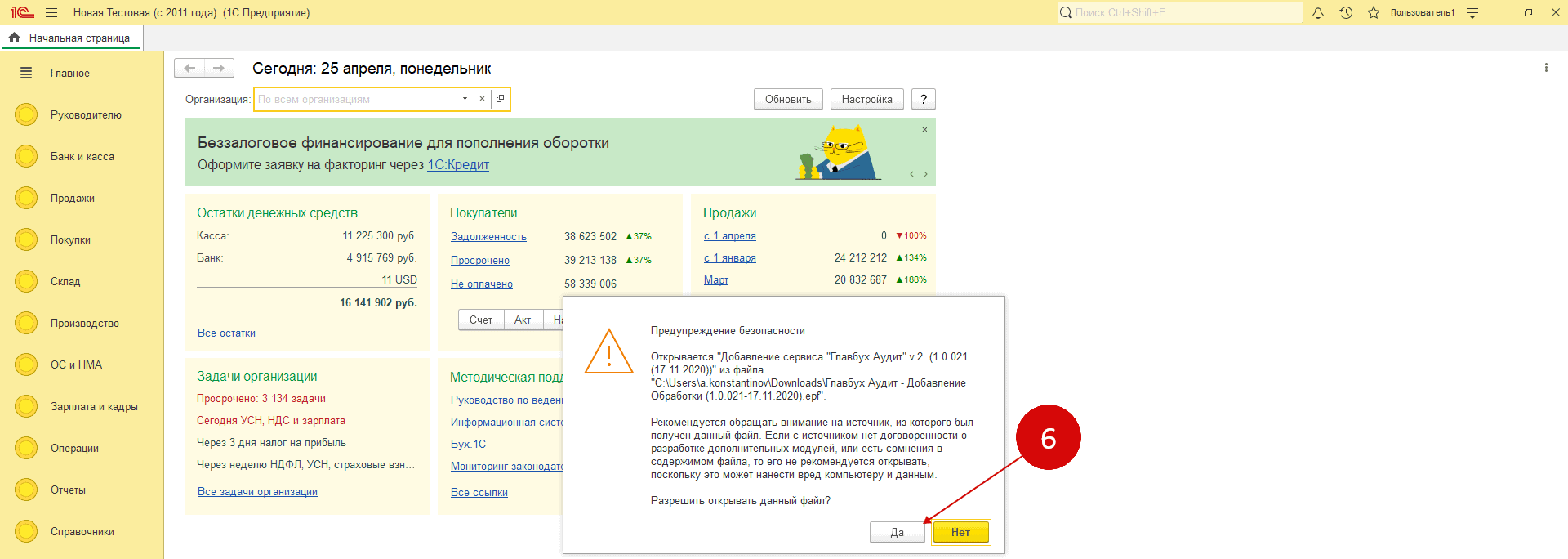Screen dimensions: 1568x559
Task: Open the hamburger main menu in title bar
Action: (x=51, y=12)
